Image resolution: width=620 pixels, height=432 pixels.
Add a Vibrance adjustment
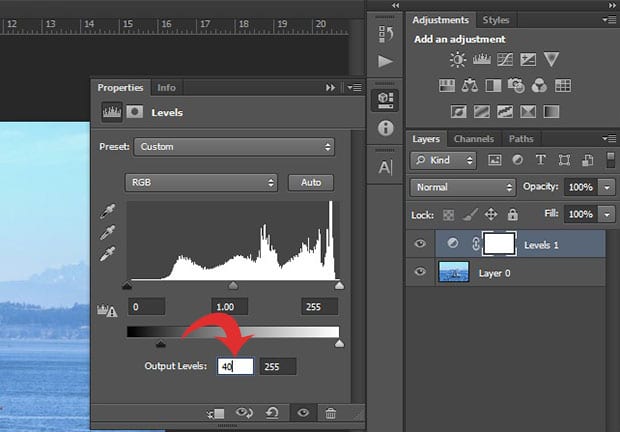[551, 60]
